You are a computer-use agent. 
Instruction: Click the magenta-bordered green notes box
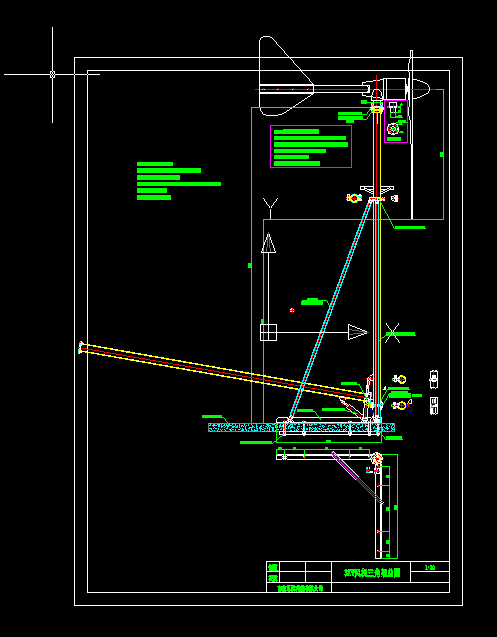[311, 146]
